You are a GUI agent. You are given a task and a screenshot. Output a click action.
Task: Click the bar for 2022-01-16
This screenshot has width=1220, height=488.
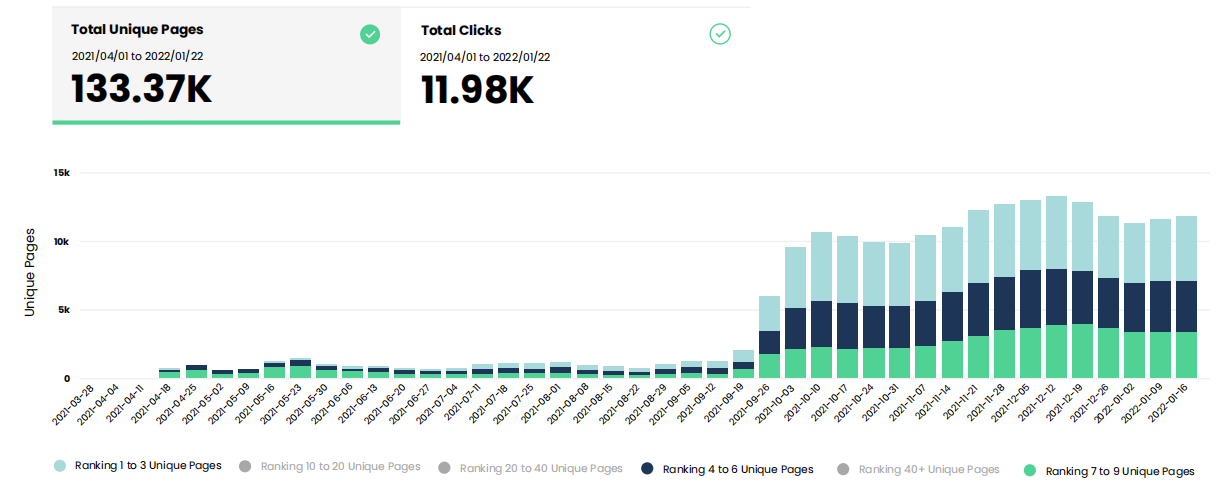click(1186, 297)
